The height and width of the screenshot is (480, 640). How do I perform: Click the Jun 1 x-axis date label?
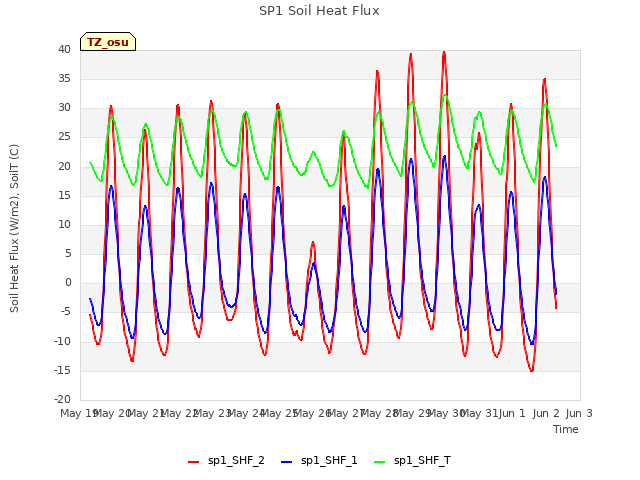[512, 413]
